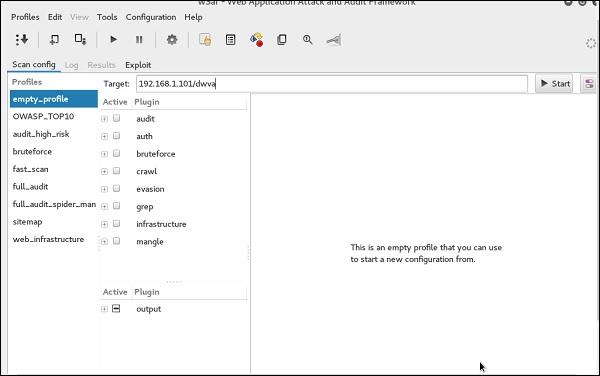Enable the audit plugin checkbox
This screenshot has width=600, height=376.
click(x=116, y=118)
